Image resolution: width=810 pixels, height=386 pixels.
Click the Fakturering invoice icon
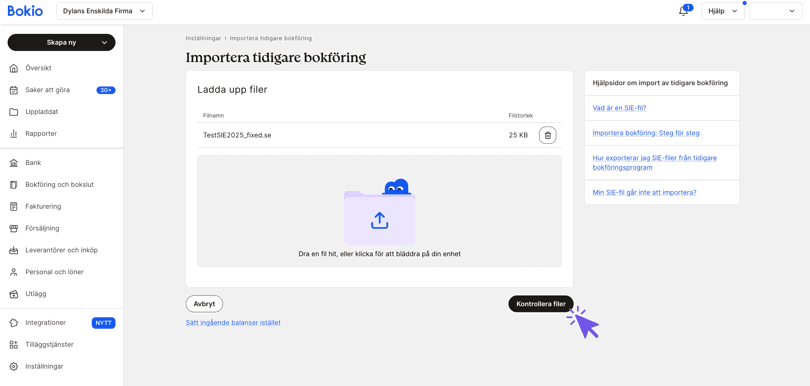tap(14, 206)
